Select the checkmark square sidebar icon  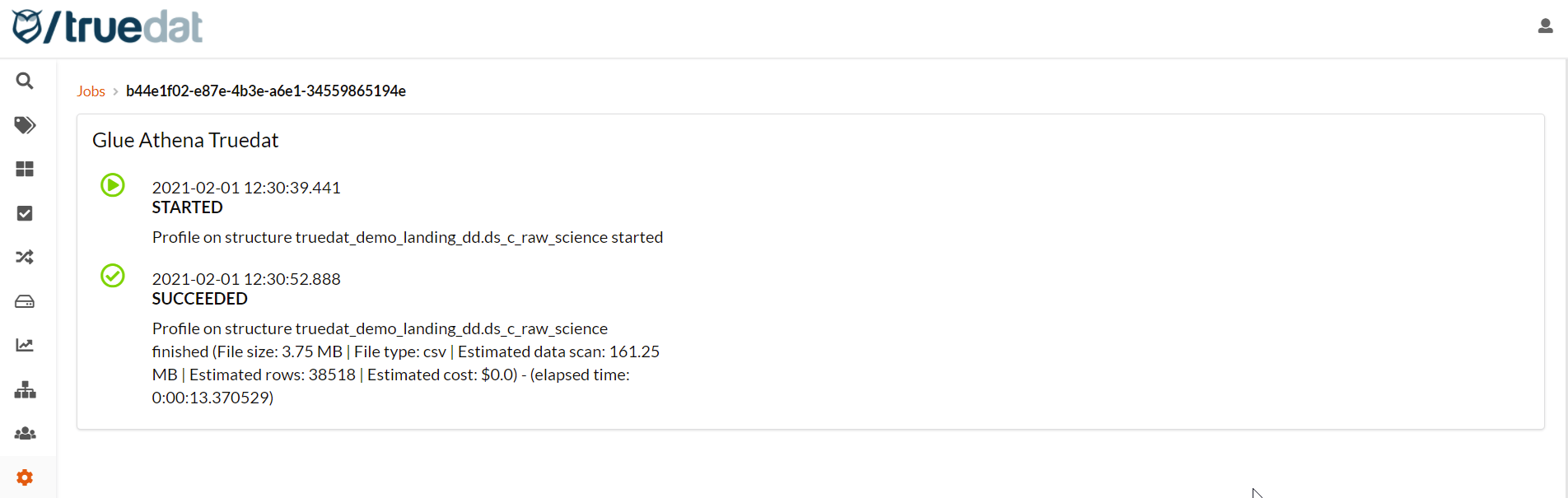point(25,213)
